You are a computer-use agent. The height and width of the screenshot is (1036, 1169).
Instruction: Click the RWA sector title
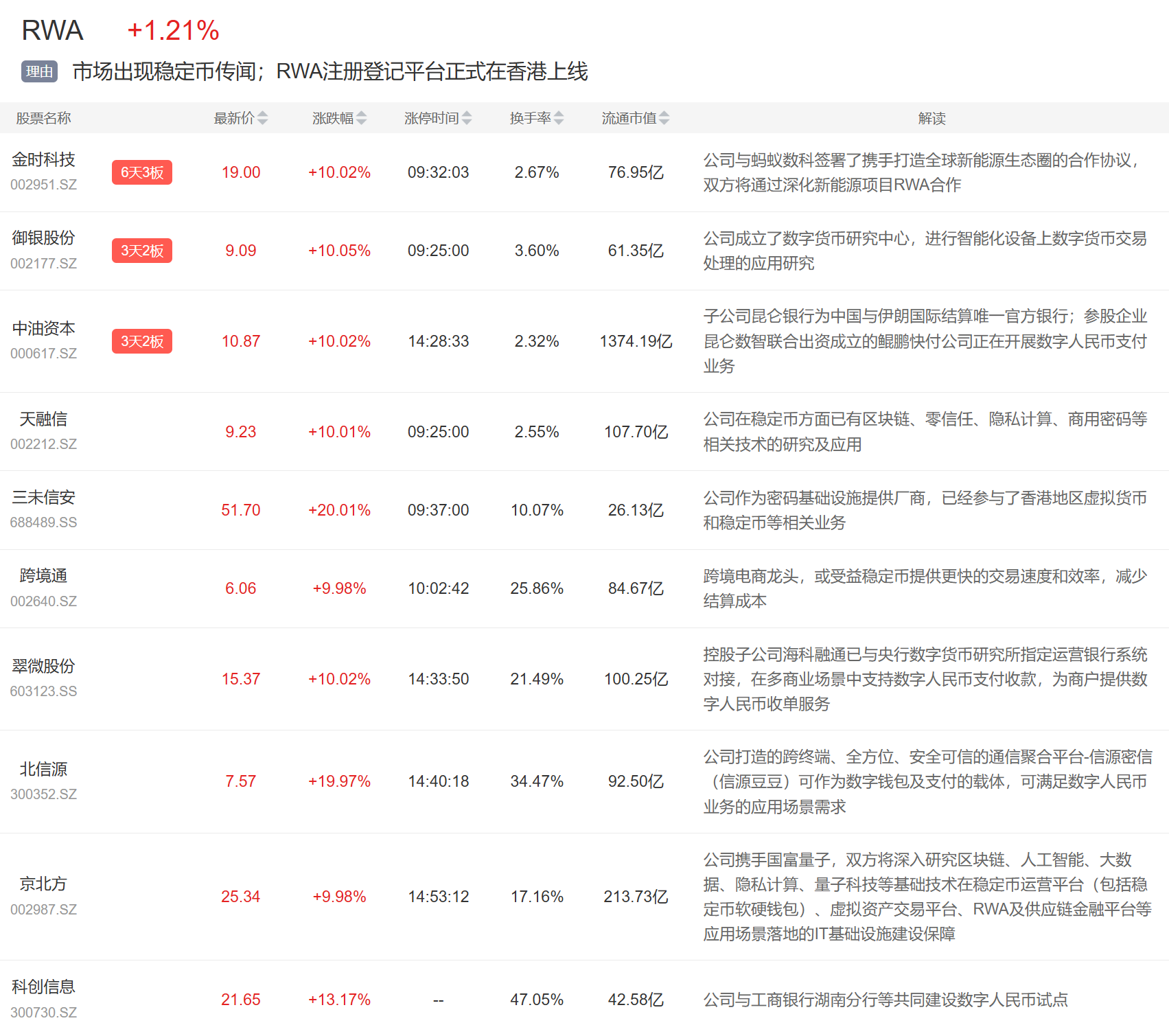click(52, 30)
